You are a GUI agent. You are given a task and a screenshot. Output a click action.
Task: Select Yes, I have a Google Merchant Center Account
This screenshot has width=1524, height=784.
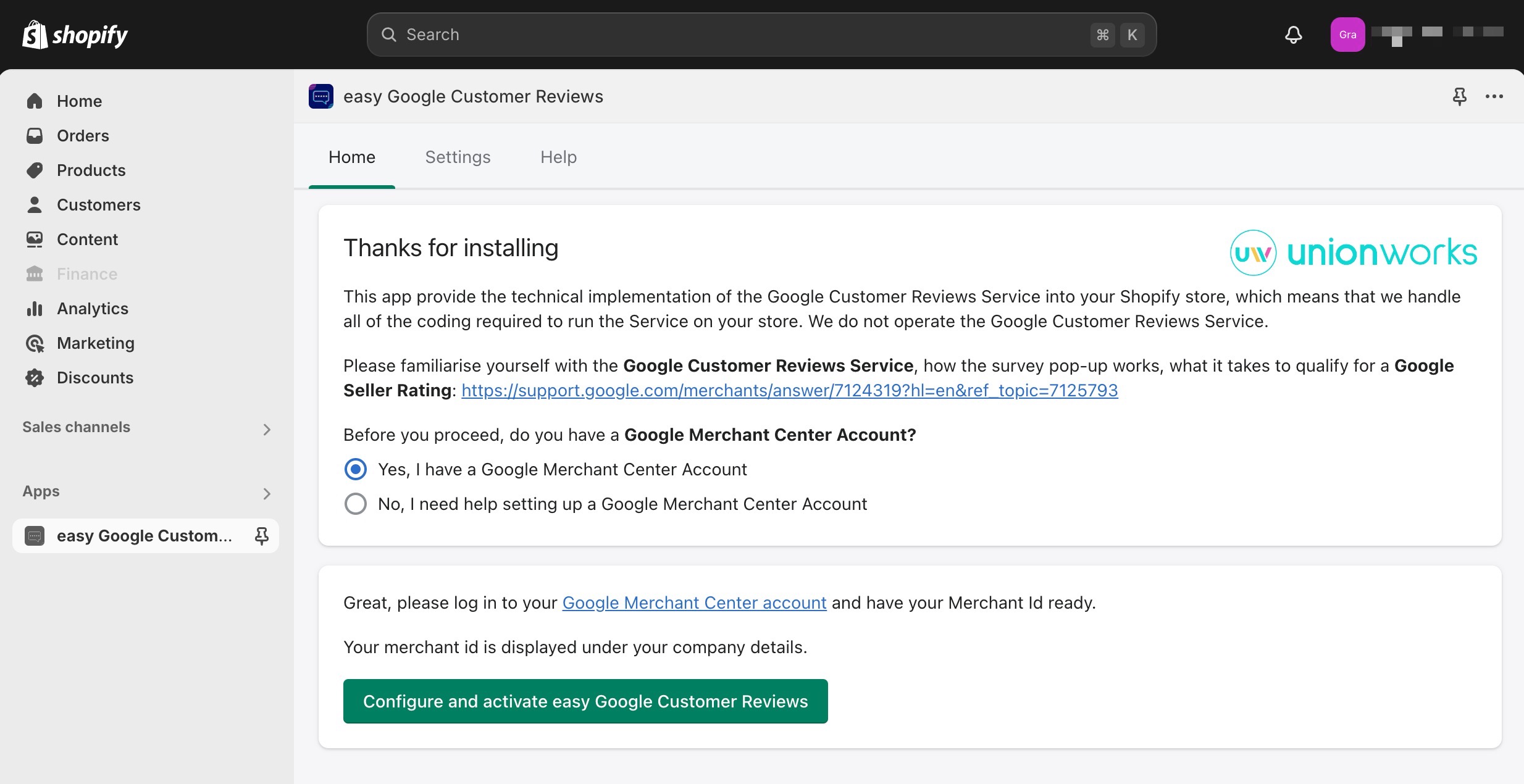(x=355, y=469)
